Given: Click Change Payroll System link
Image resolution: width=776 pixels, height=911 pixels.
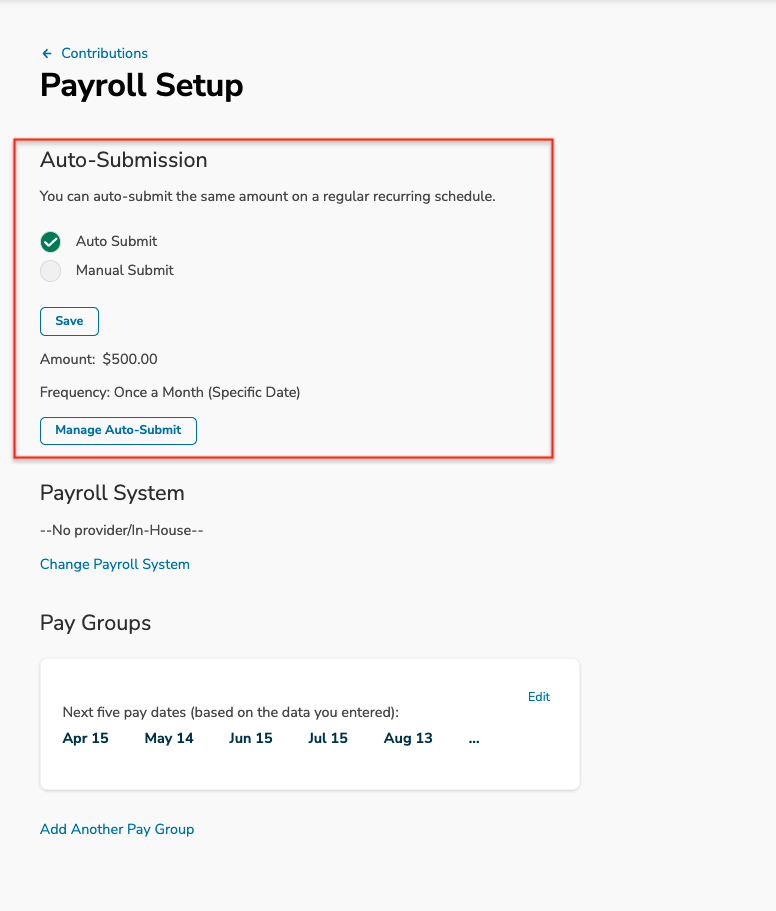Looking at the screenshot, I should click(115, 564).
